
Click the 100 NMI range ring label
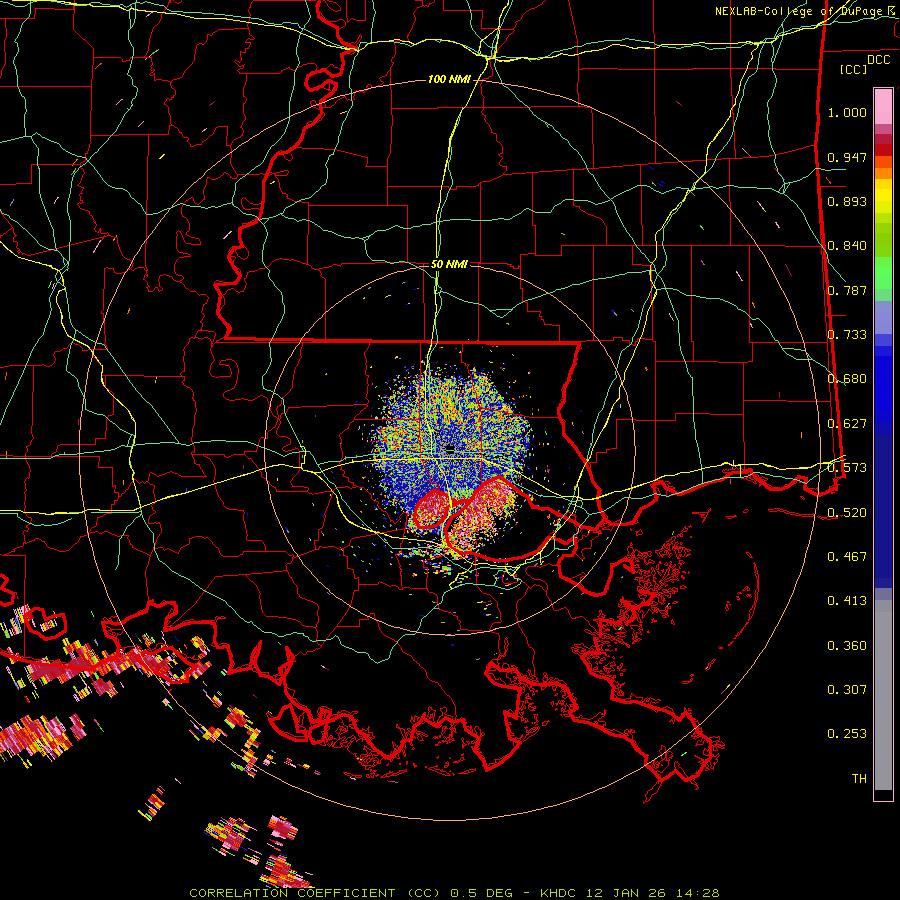point(449,79)
